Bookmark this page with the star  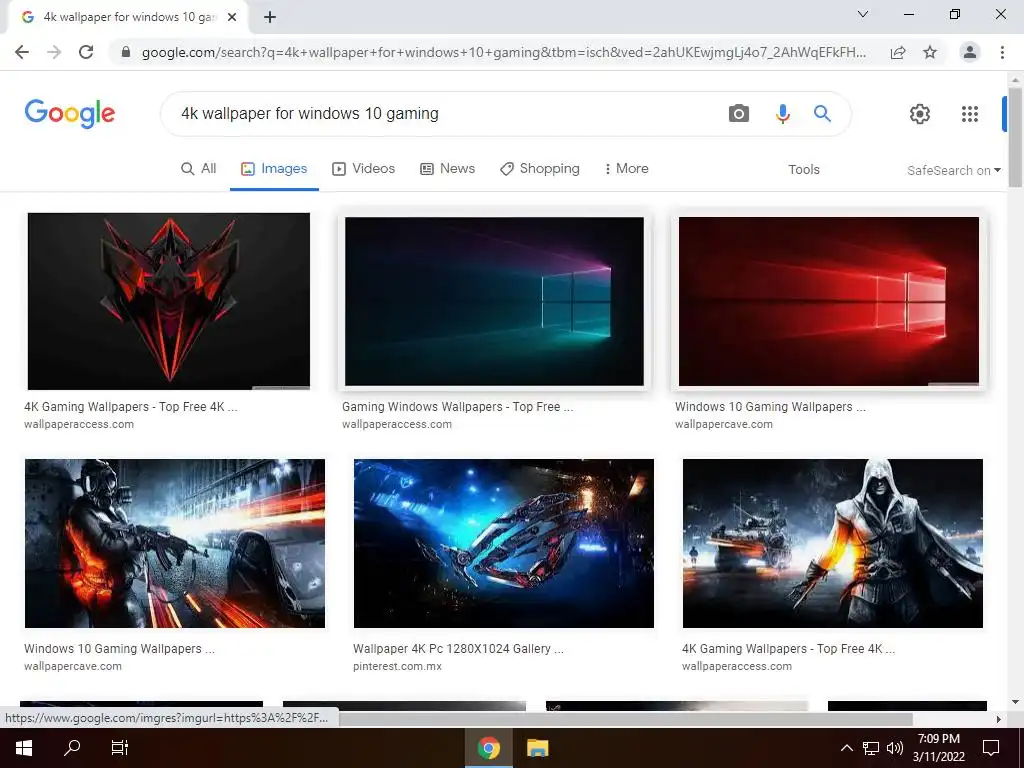[x=930, y=52]
